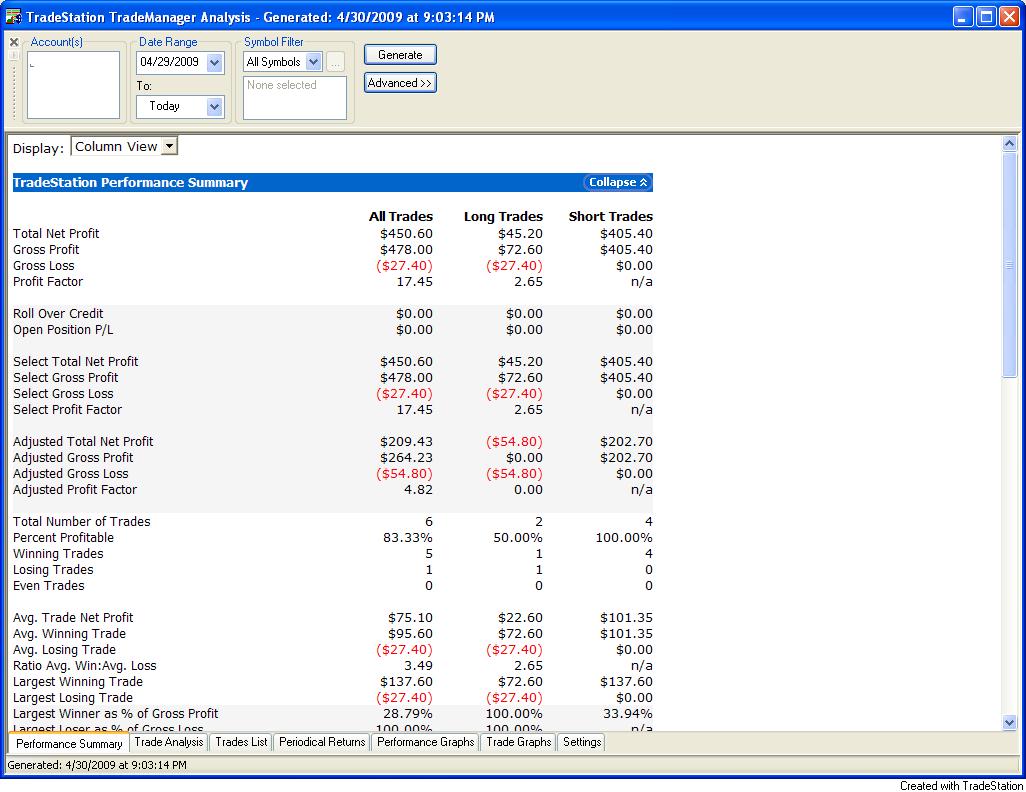Select the $450.60 Total Net Profit value
Image resolution: width=1026 pixels, height=792 pixels.
(406, 234)
